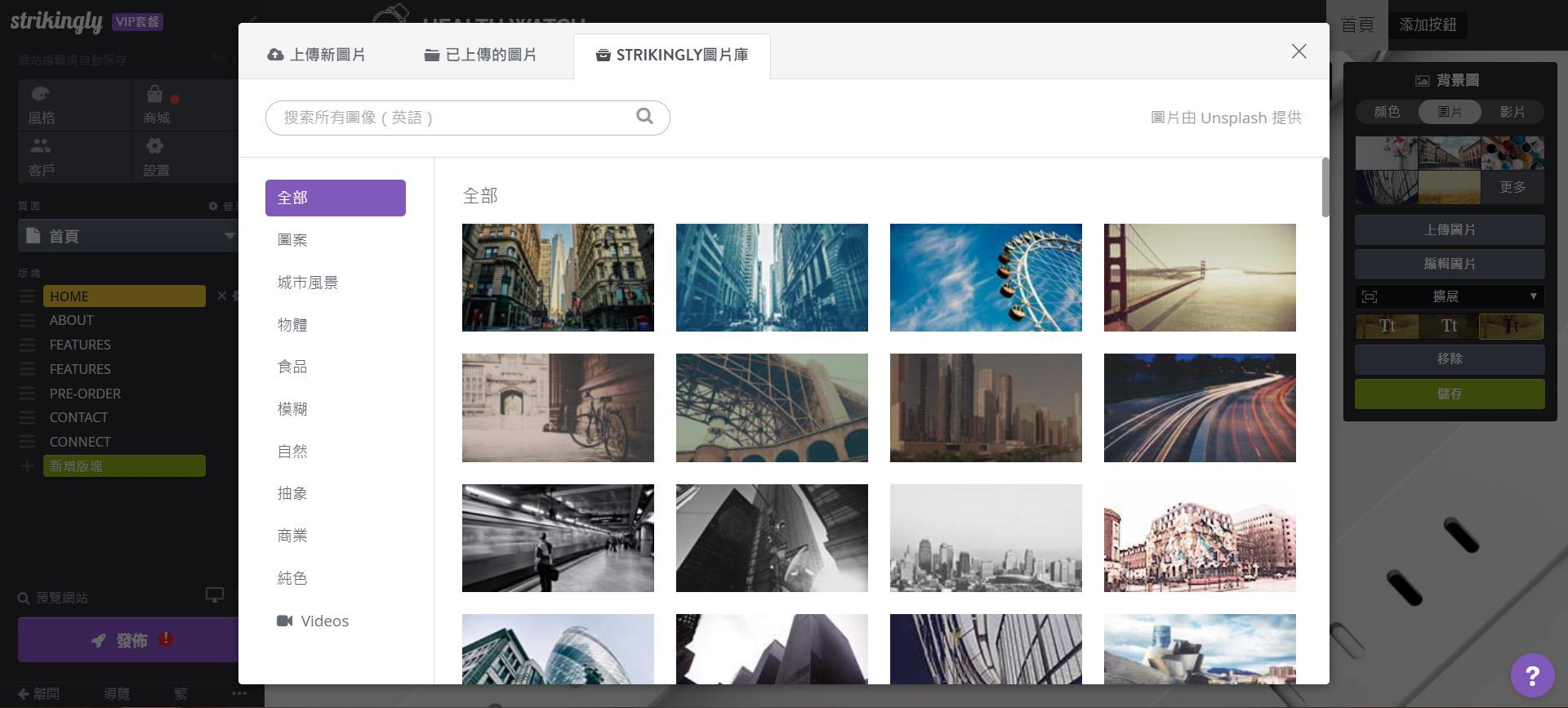Click the 離開 exit link
The image size is (1568, 708).
tap(38, 694)
